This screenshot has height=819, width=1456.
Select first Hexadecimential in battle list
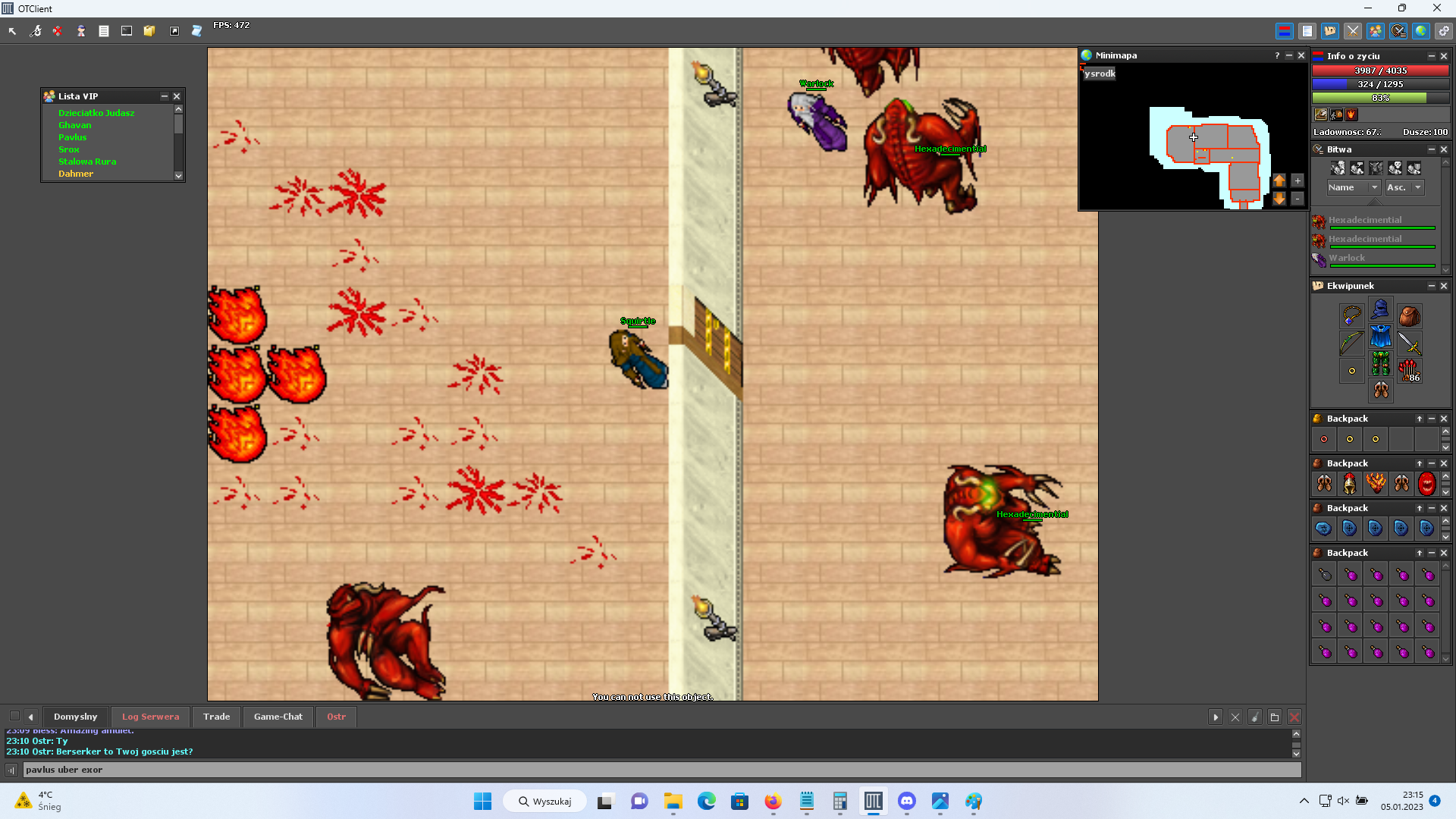click(1374, 221)
